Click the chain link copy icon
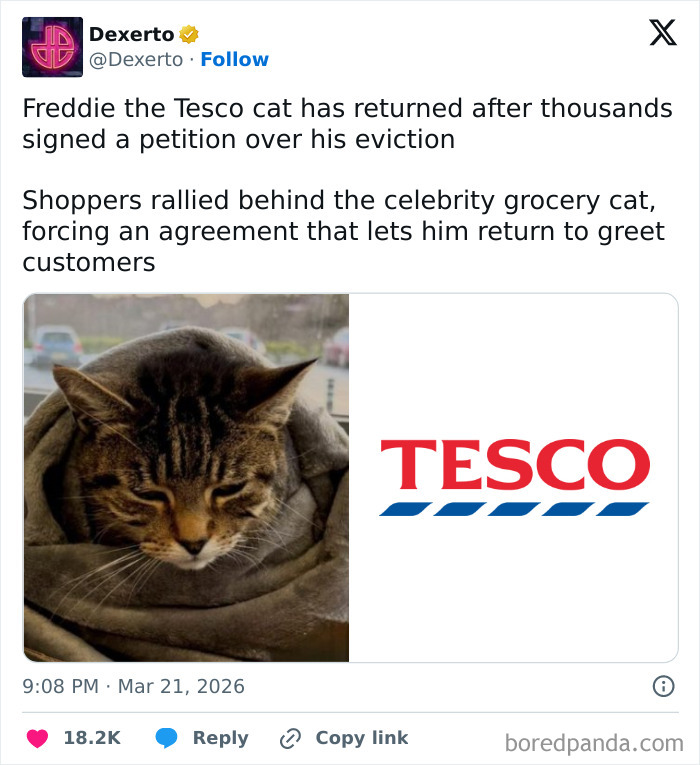This screenshot has height=765, width=700. 291,738
